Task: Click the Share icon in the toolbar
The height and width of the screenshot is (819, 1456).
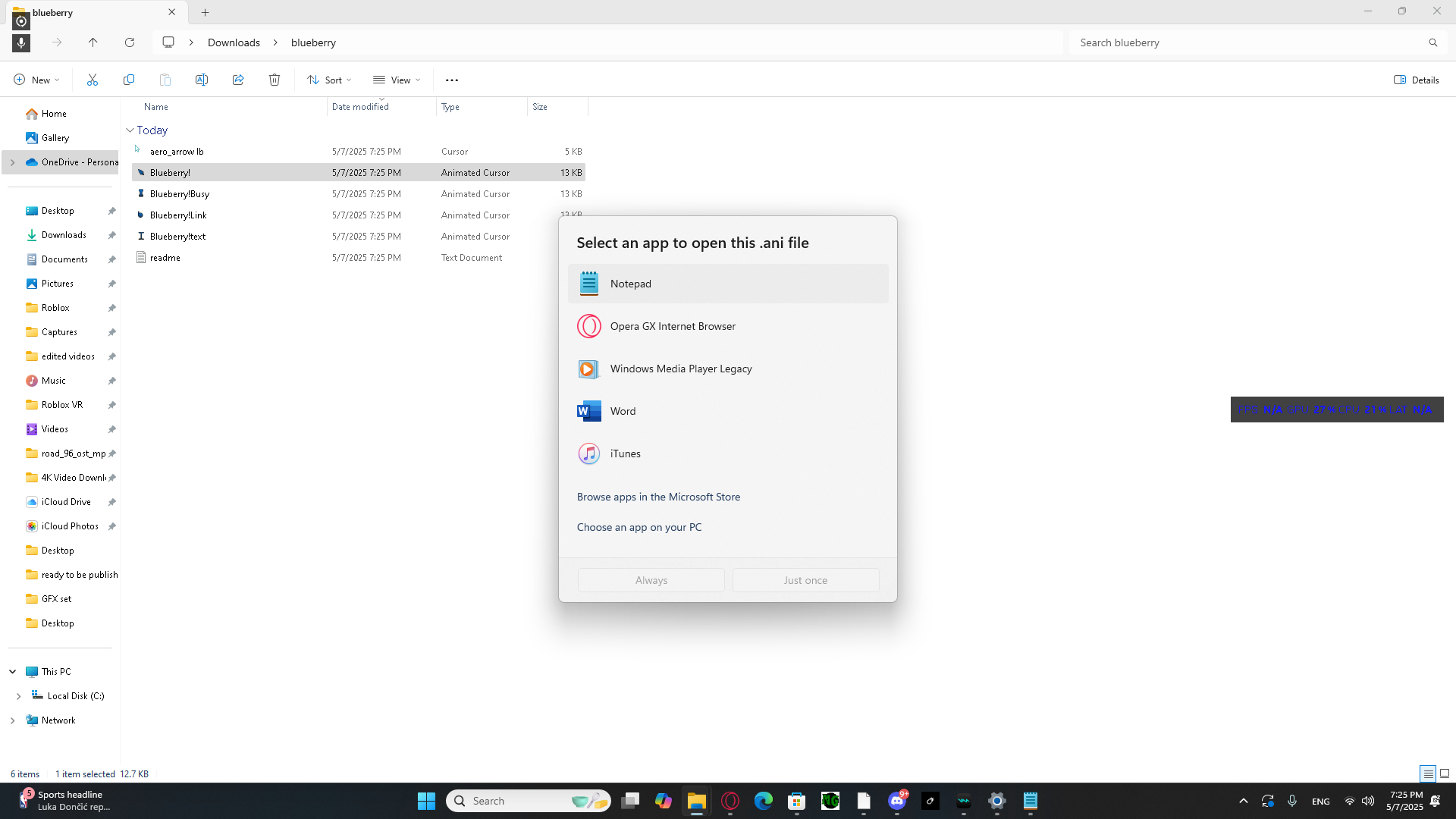Action: [238, 80]
